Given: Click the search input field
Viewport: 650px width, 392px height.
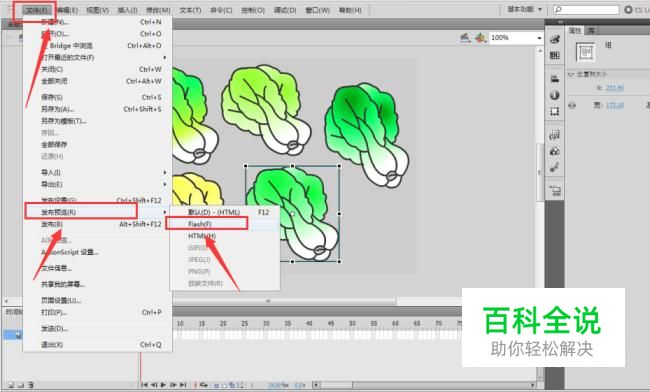Looking at the screenshot, I should [x=586, y=9].
